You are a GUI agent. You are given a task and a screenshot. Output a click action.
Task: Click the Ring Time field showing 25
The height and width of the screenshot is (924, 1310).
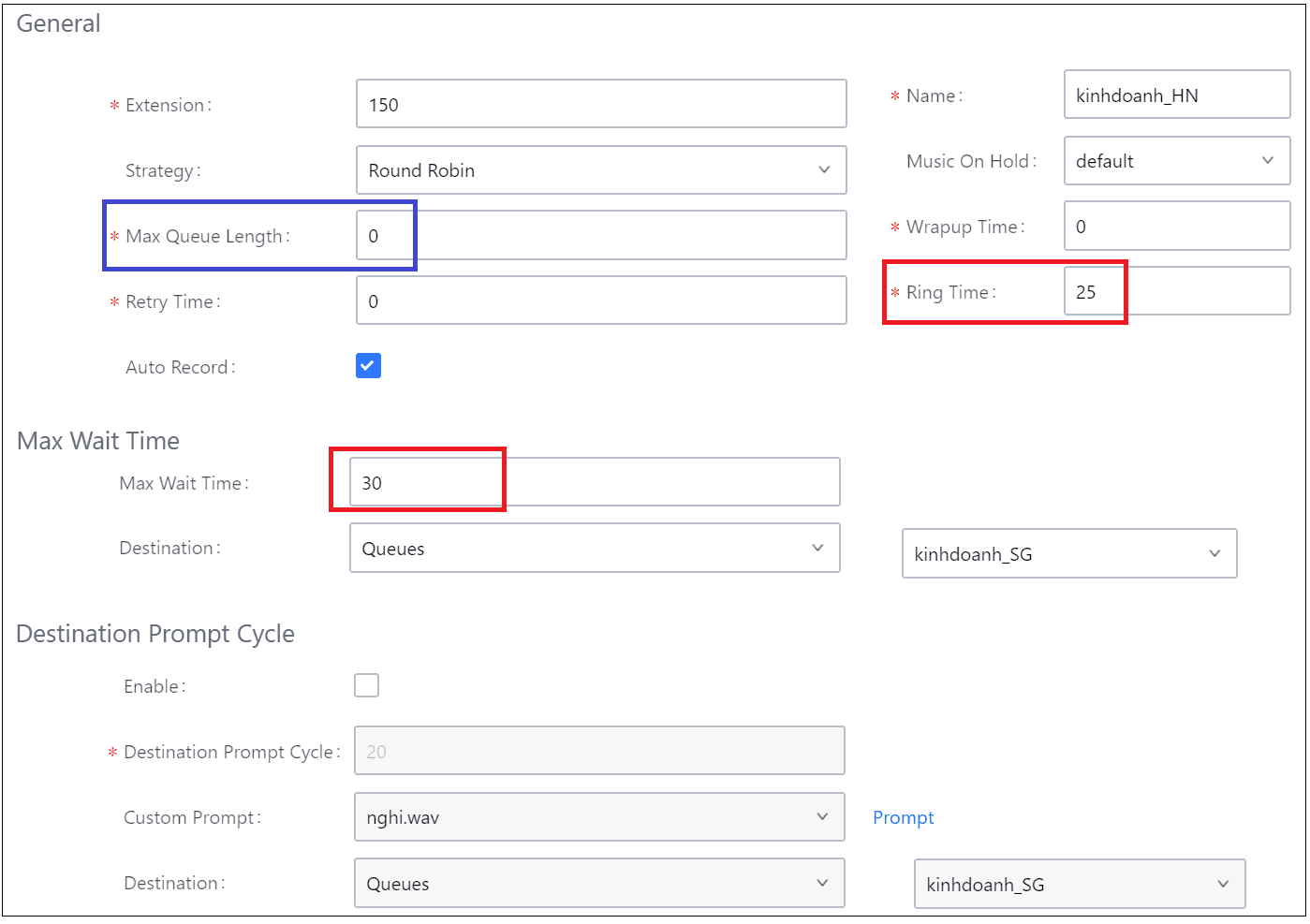tap(1176, 292)
